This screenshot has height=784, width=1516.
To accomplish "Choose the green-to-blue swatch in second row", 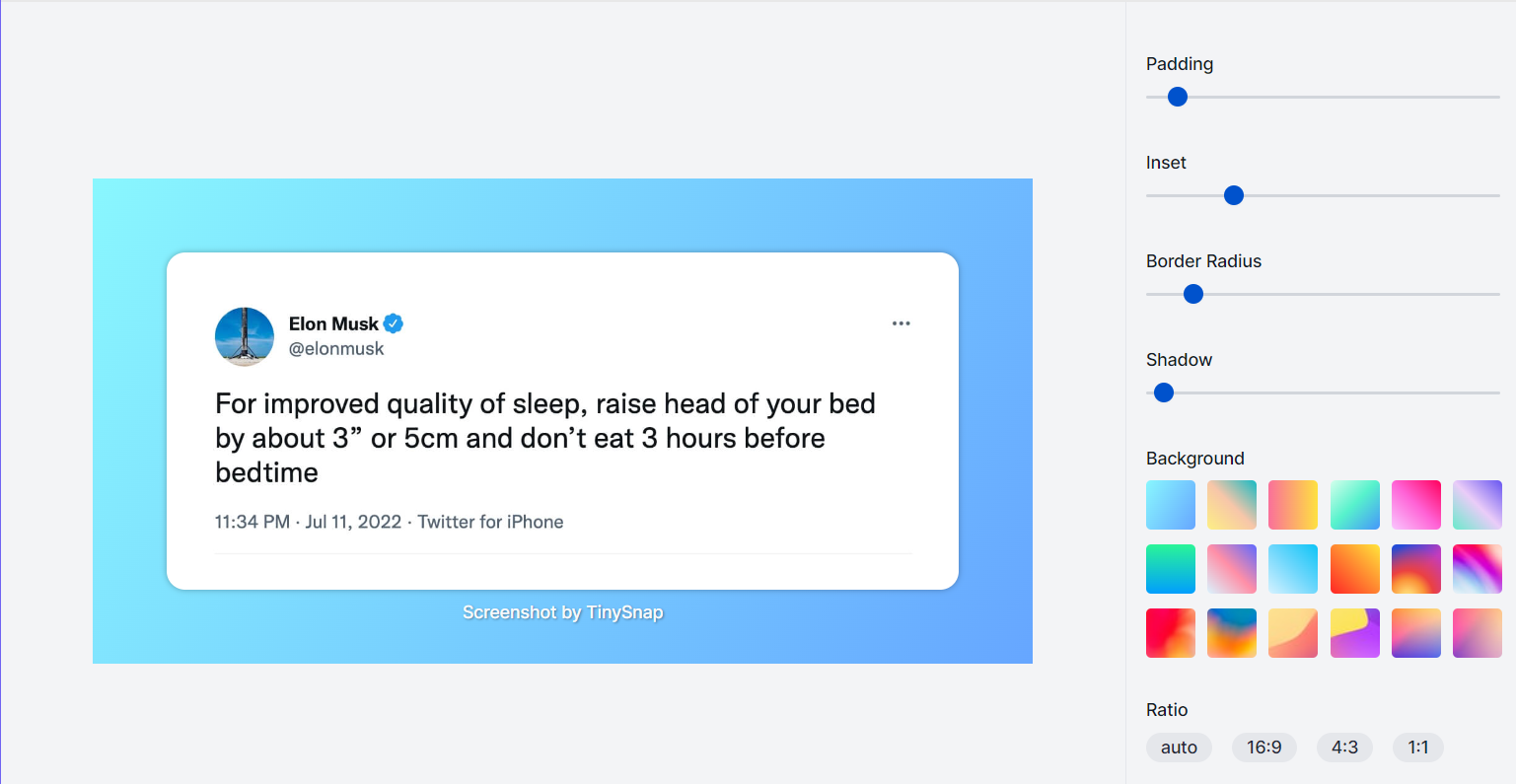I will point(1171,569).
